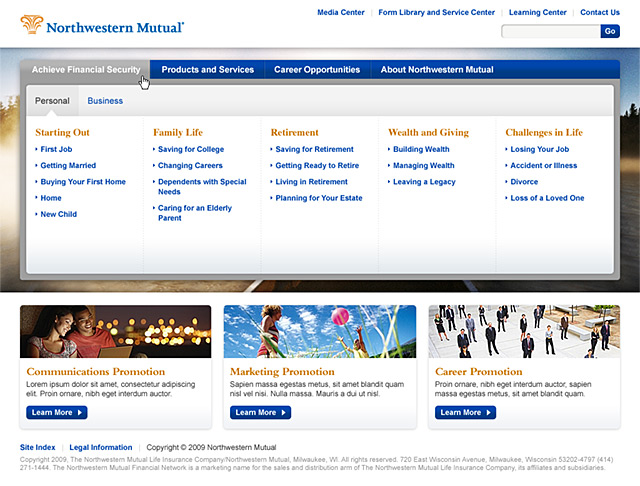Viewport: 640px width, 486px height.
Task: Open Form Library and Service Center
Action: 437,13
